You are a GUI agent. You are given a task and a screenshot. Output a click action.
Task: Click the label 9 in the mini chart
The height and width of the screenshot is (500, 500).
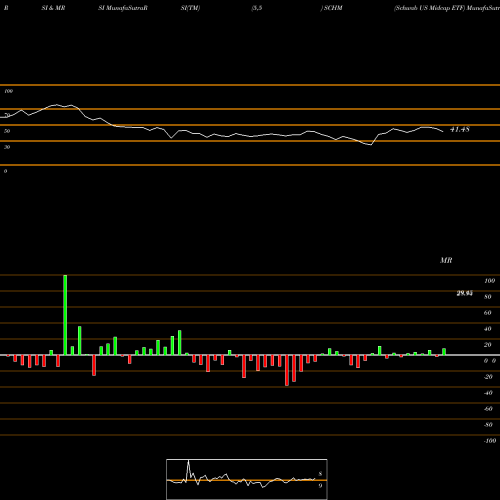pyautogui.click(x=320, y=486)
